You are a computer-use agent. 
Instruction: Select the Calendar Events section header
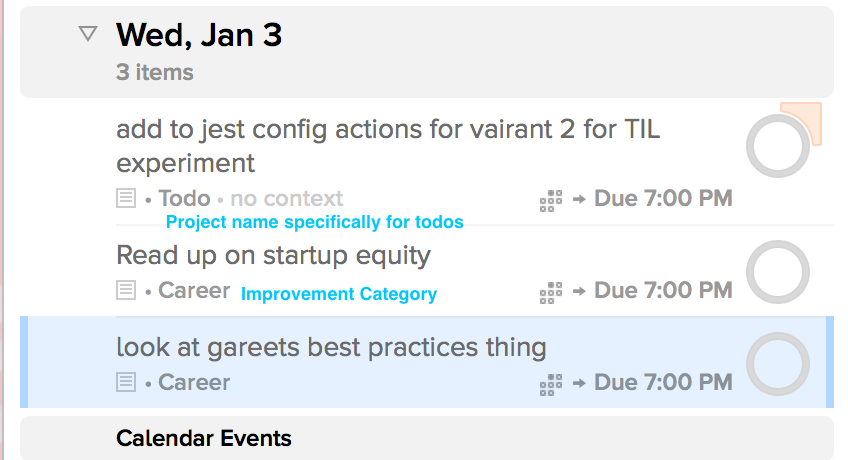click(427, 438)
